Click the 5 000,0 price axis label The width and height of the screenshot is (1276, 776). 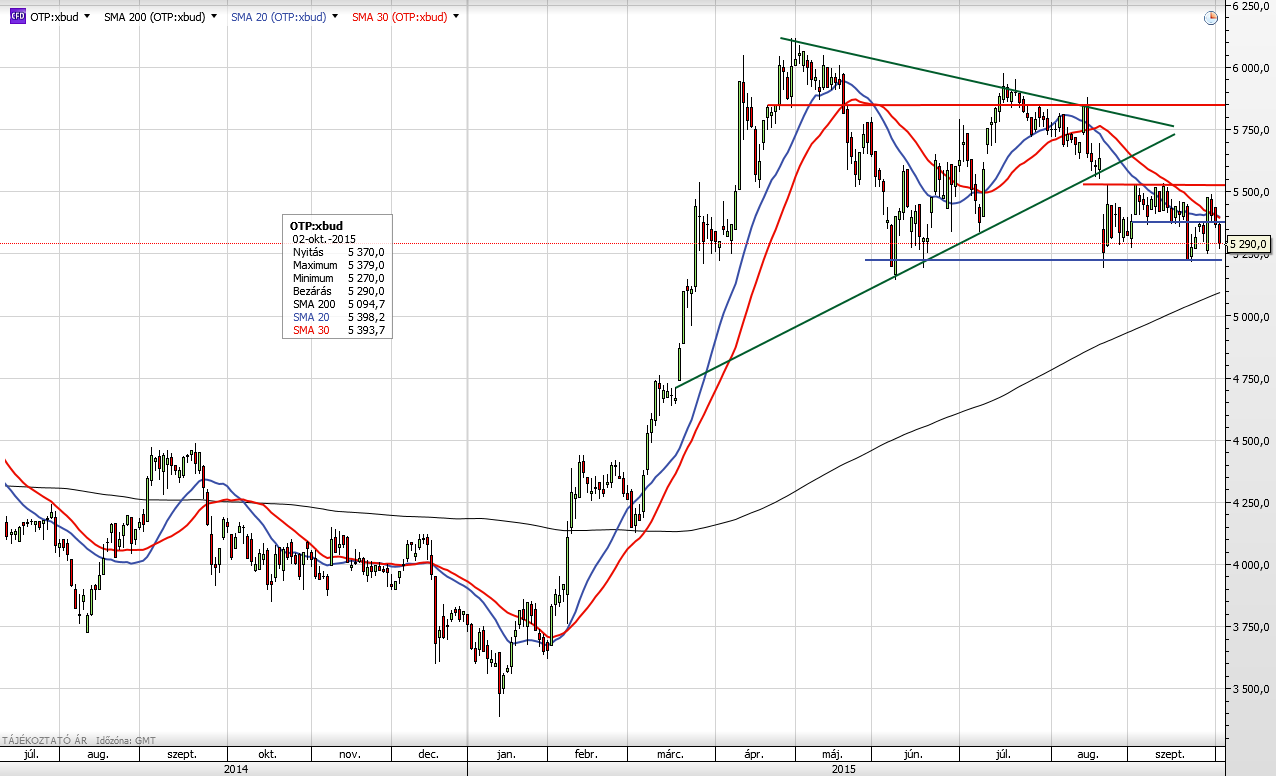tap(1251, 316)
